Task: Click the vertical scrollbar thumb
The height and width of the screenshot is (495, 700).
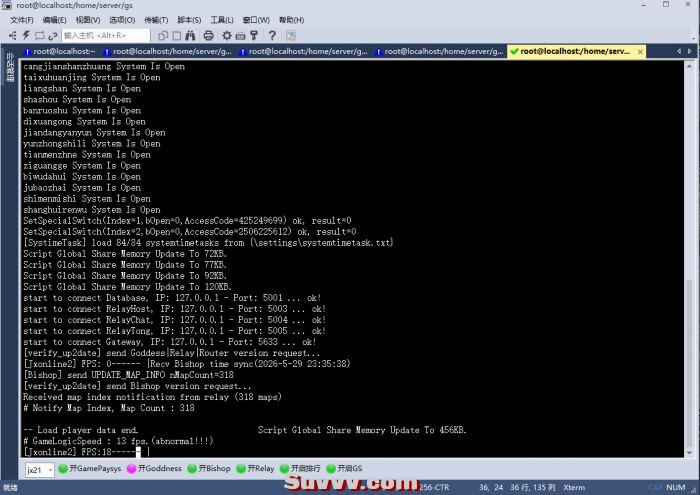Action: [689, 362]
